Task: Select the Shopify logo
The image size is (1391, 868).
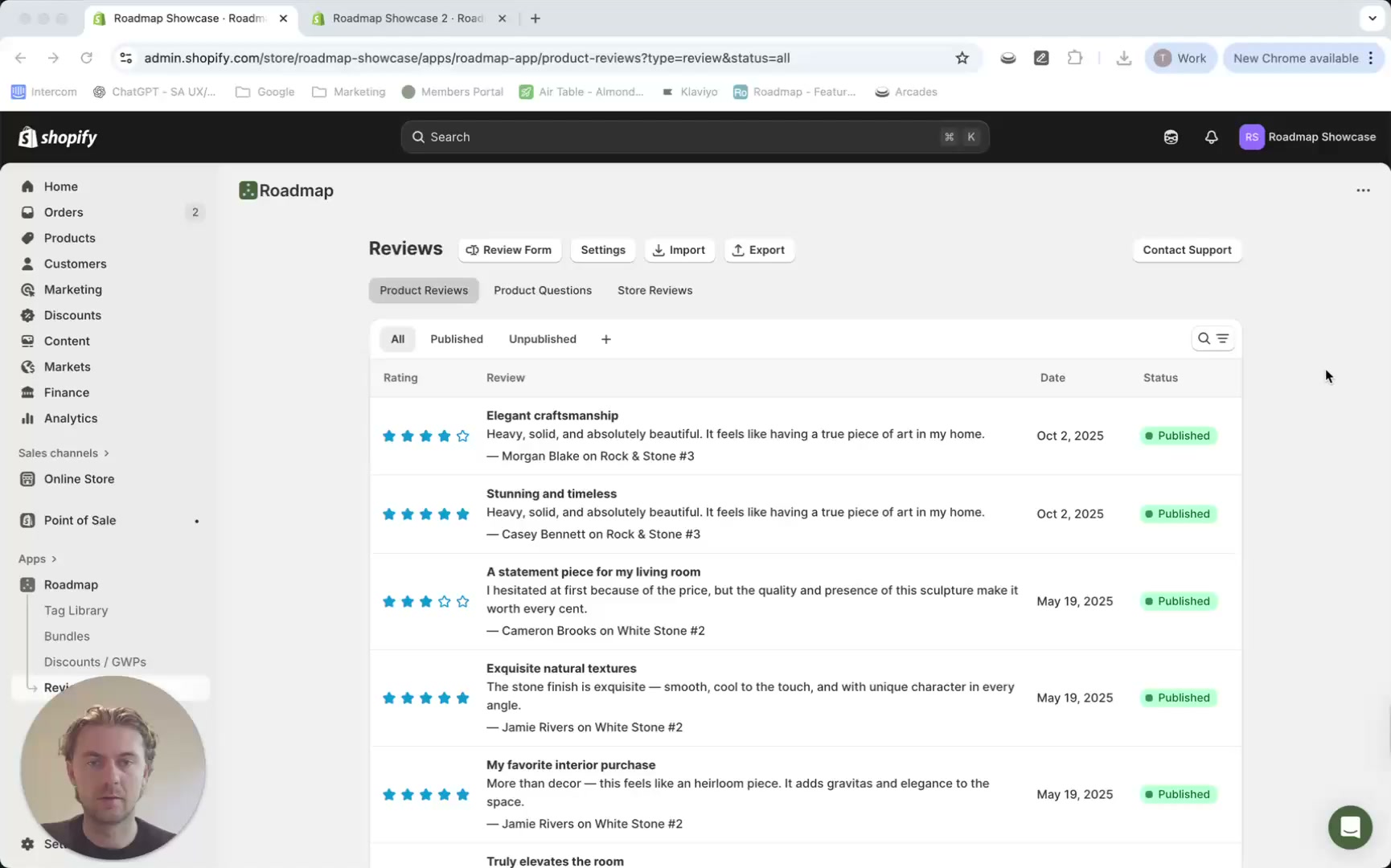Action: point(56,137)
